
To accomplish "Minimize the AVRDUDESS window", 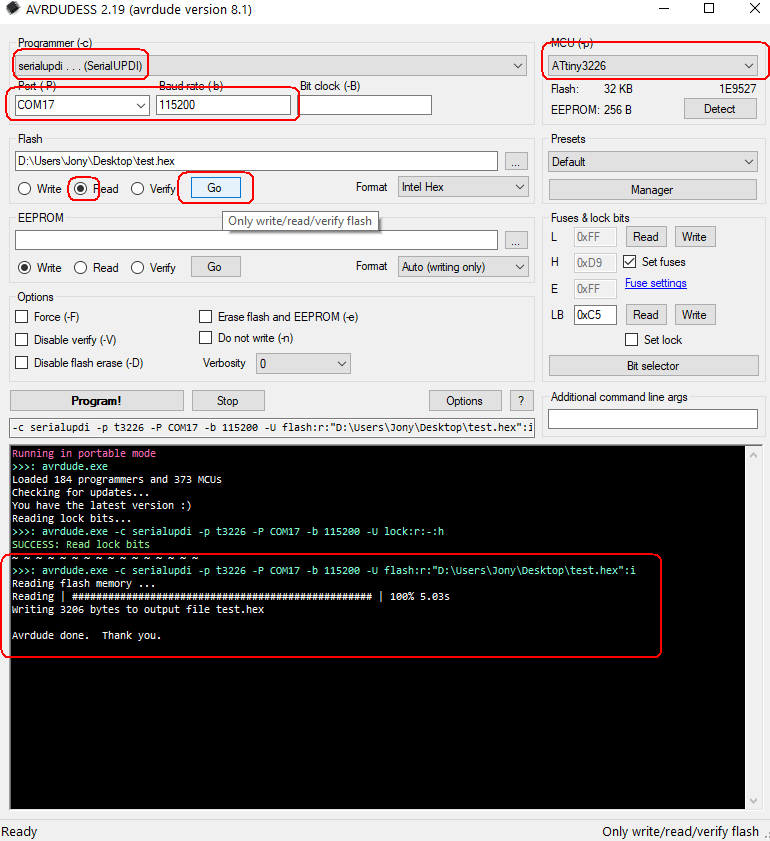I will 664,9.
